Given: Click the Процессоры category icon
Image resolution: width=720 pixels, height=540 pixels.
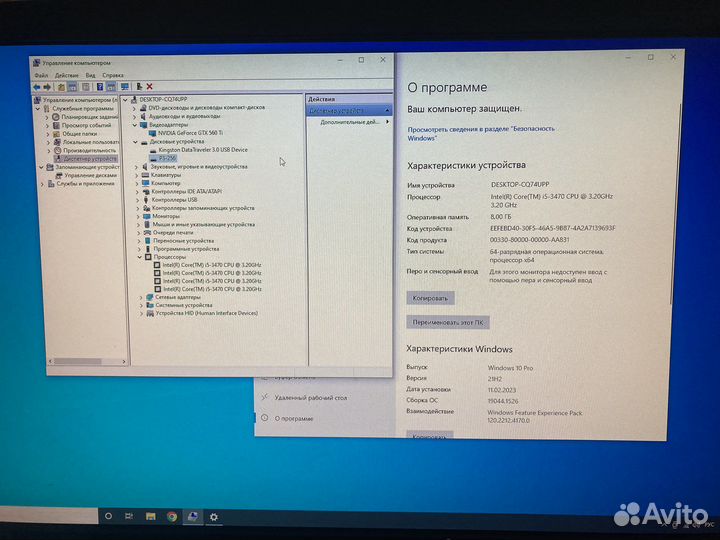Looking at the screenshot, I should click(x=148, y=257).
